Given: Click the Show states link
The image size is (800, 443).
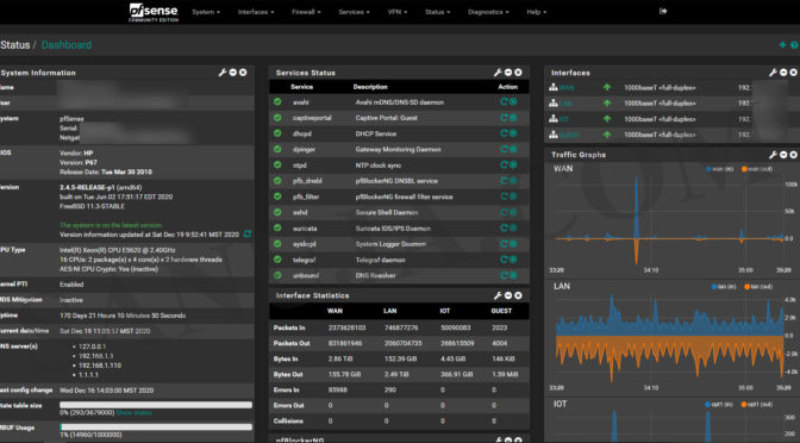Looking at the screenshot, I should coord(134,412).
